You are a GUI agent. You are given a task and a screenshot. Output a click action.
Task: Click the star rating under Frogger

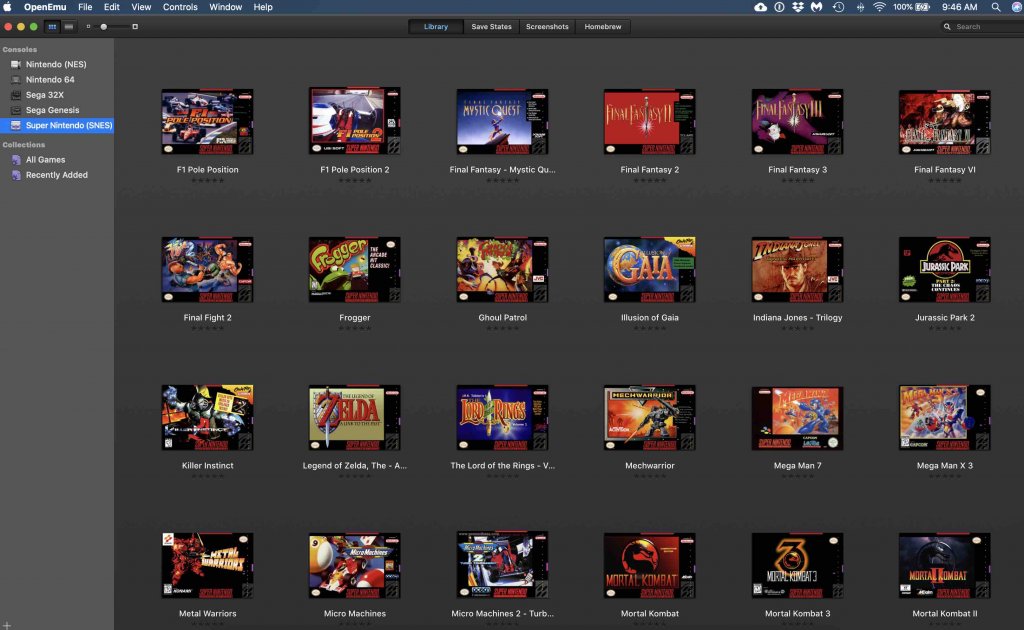click(x=355, y=328)
